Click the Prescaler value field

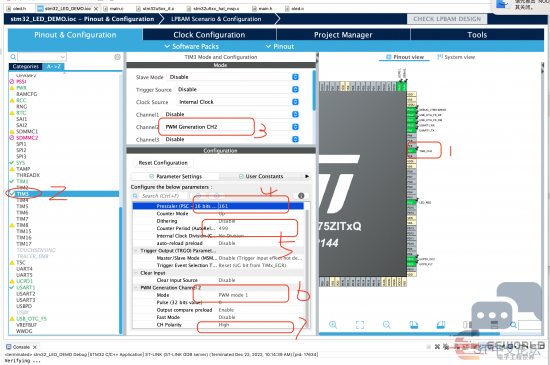261,206
